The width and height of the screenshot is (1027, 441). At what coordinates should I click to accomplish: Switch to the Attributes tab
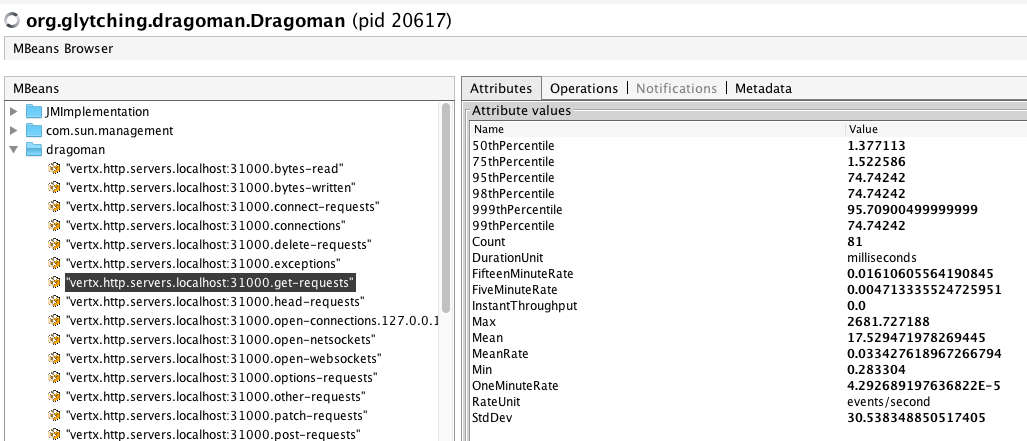point(501,88)
